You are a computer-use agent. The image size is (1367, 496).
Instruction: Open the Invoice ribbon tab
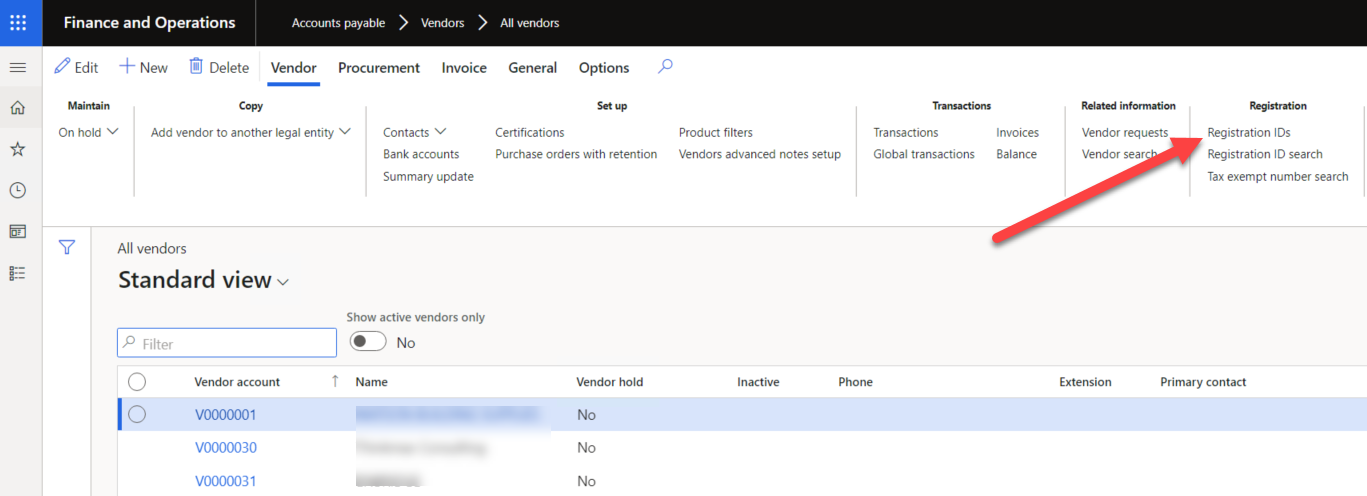[464, 68]
